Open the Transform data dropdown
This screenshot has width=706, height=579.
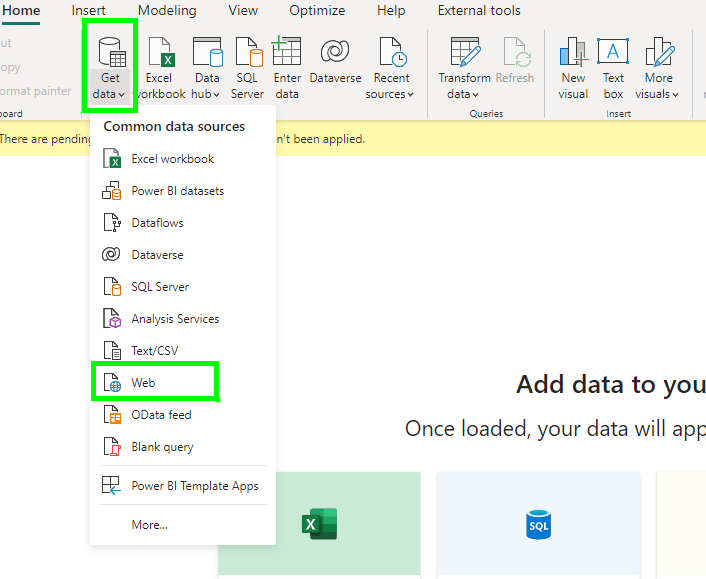(x=464, y=68)
